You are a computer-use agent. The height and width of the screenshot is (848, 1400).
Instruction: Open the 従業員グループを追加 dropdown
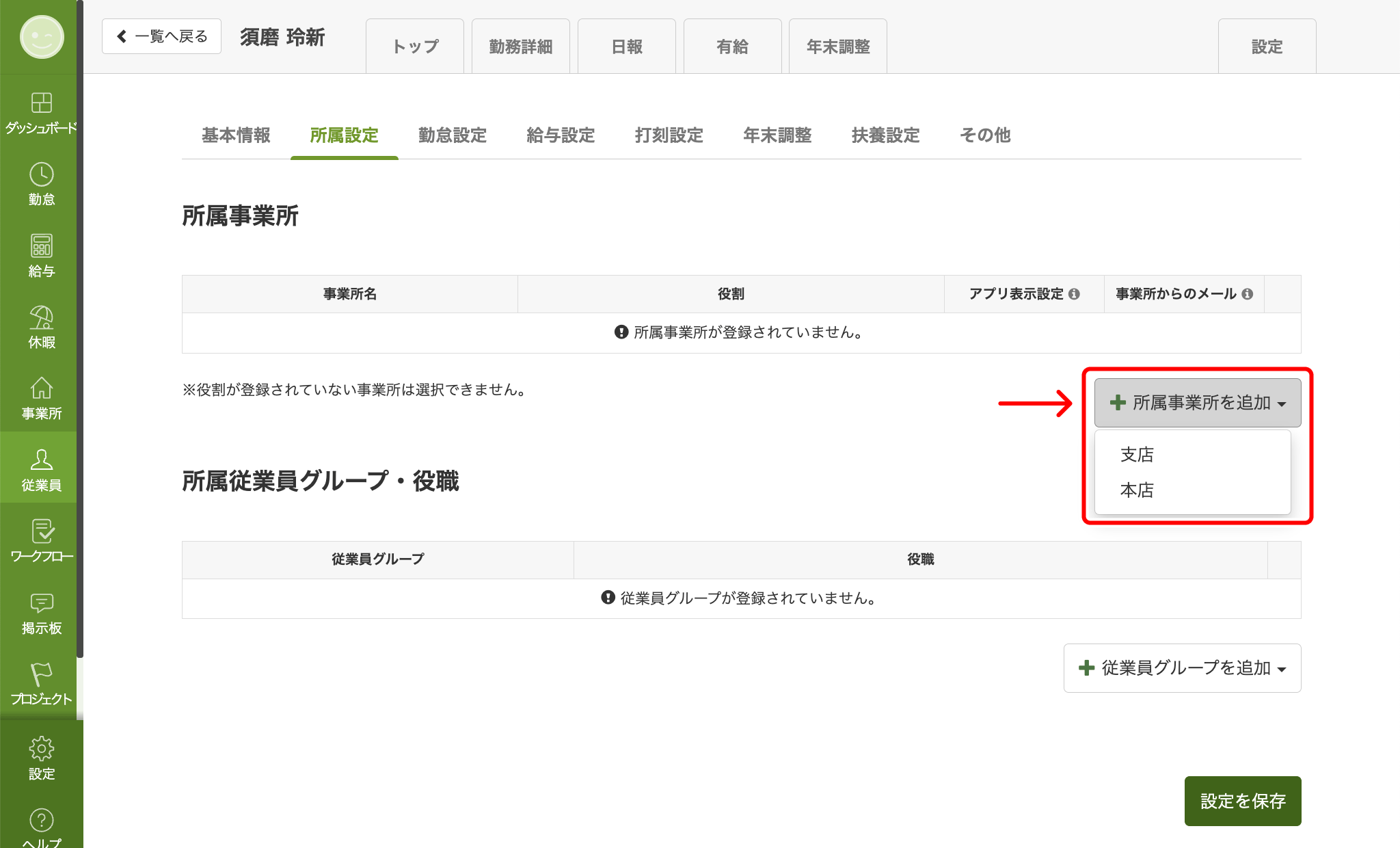click(x=1182, y=668)
